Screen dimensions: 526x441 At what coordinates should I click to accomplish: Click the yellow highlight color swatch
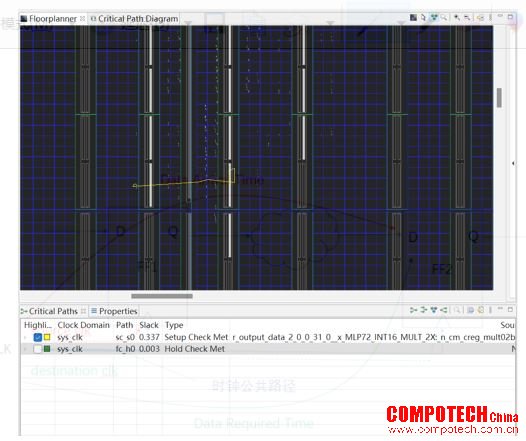[x=47, y=337]
